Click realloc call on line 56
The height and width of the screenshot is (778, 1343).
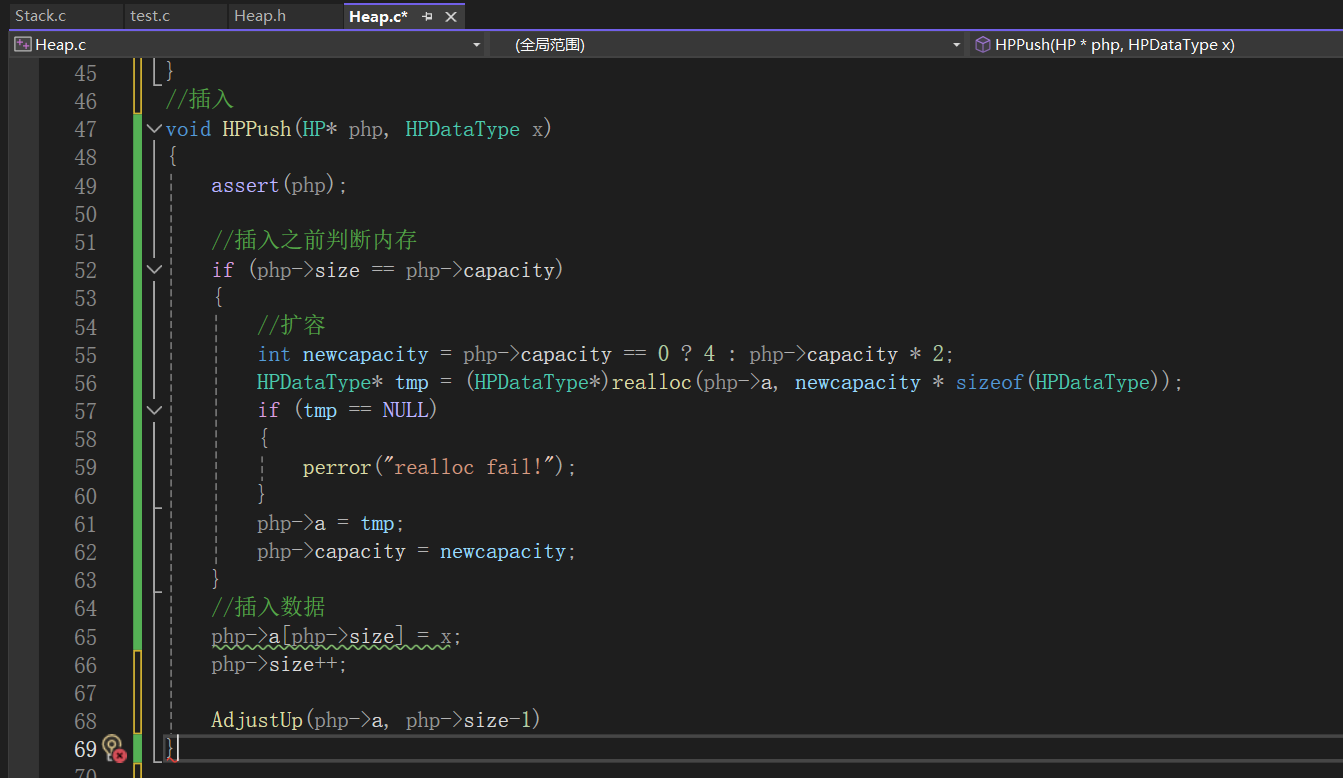652,383
